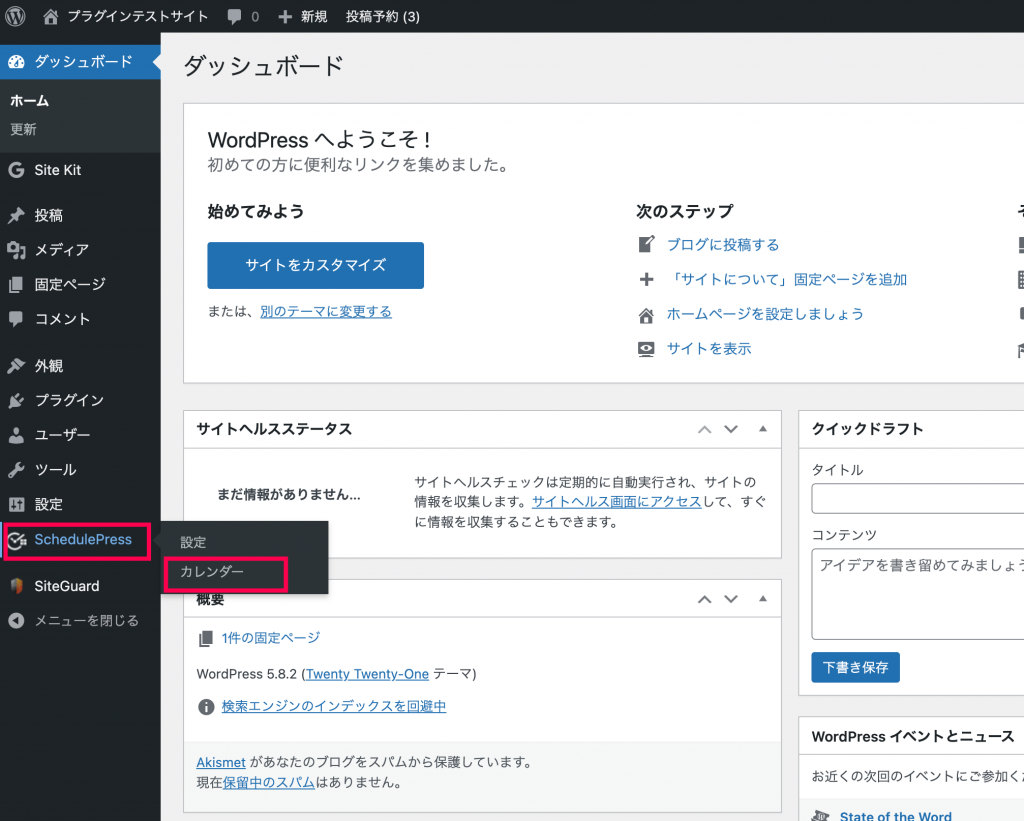
Task: Click the plus icon next to 新規
Action: click(285, 17)
